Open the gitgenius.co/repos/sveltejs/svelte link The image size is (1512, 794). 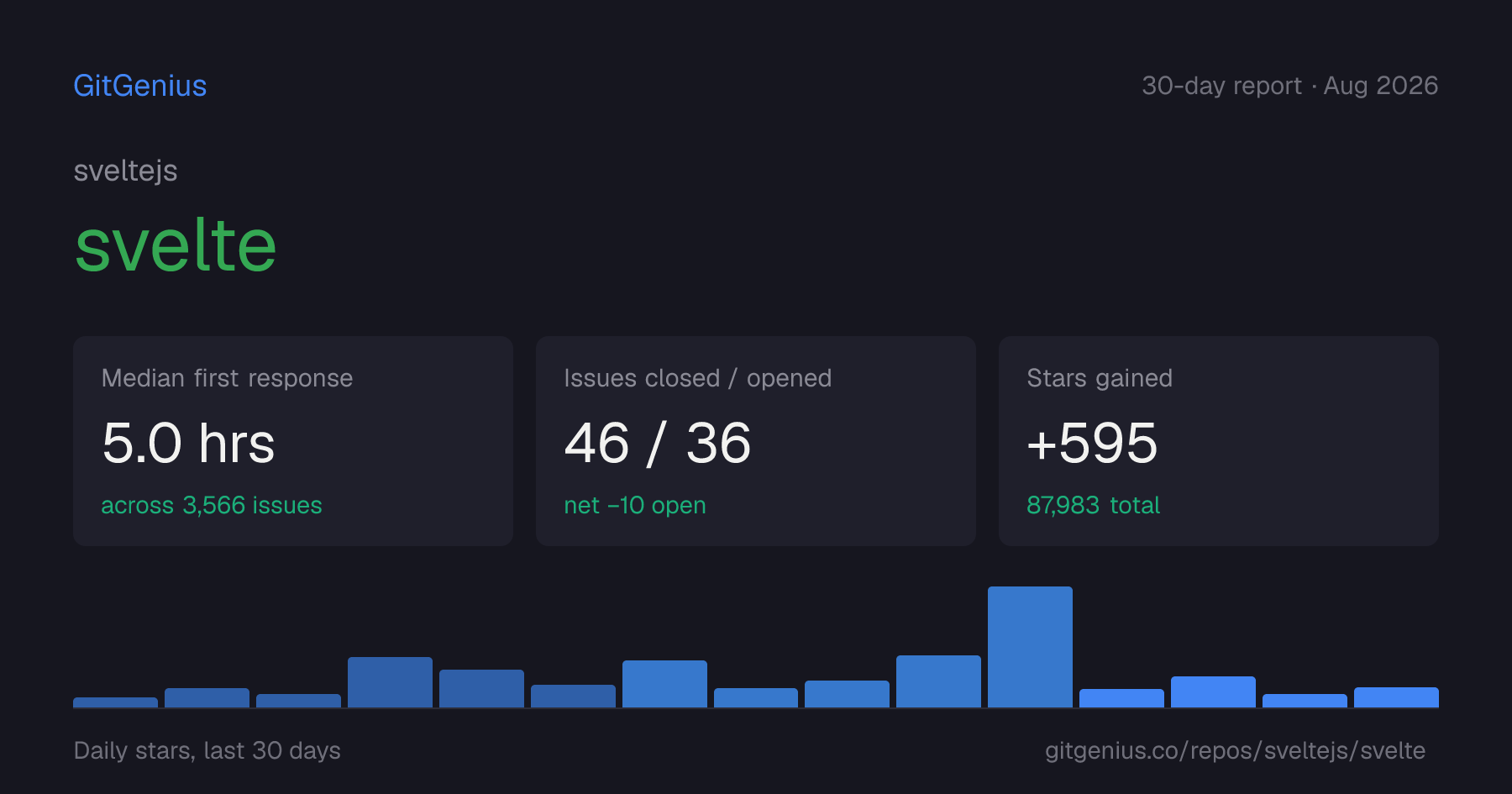pos(1235,750)
